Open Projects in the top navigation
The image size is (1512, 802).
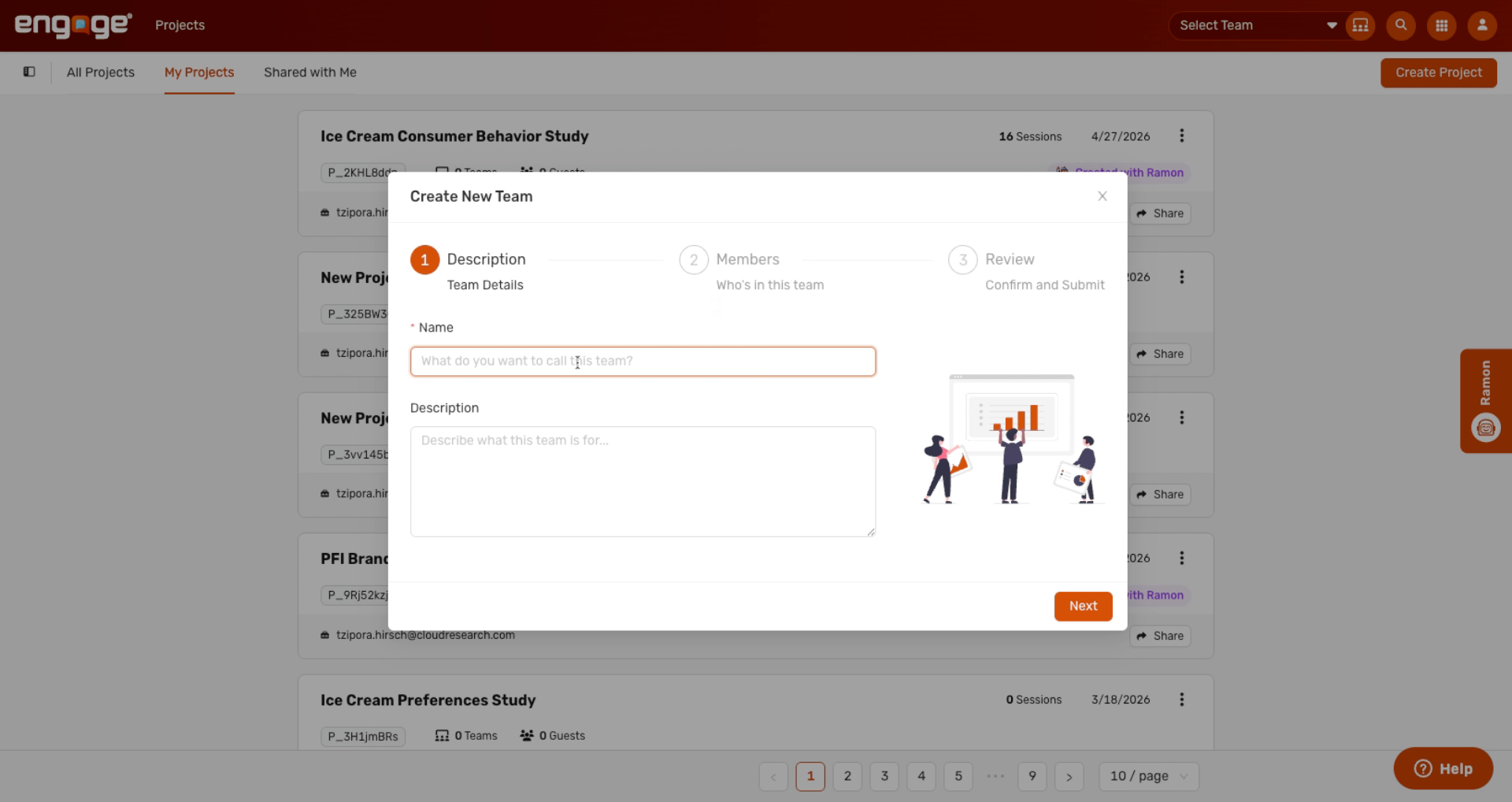click(180, 25)
